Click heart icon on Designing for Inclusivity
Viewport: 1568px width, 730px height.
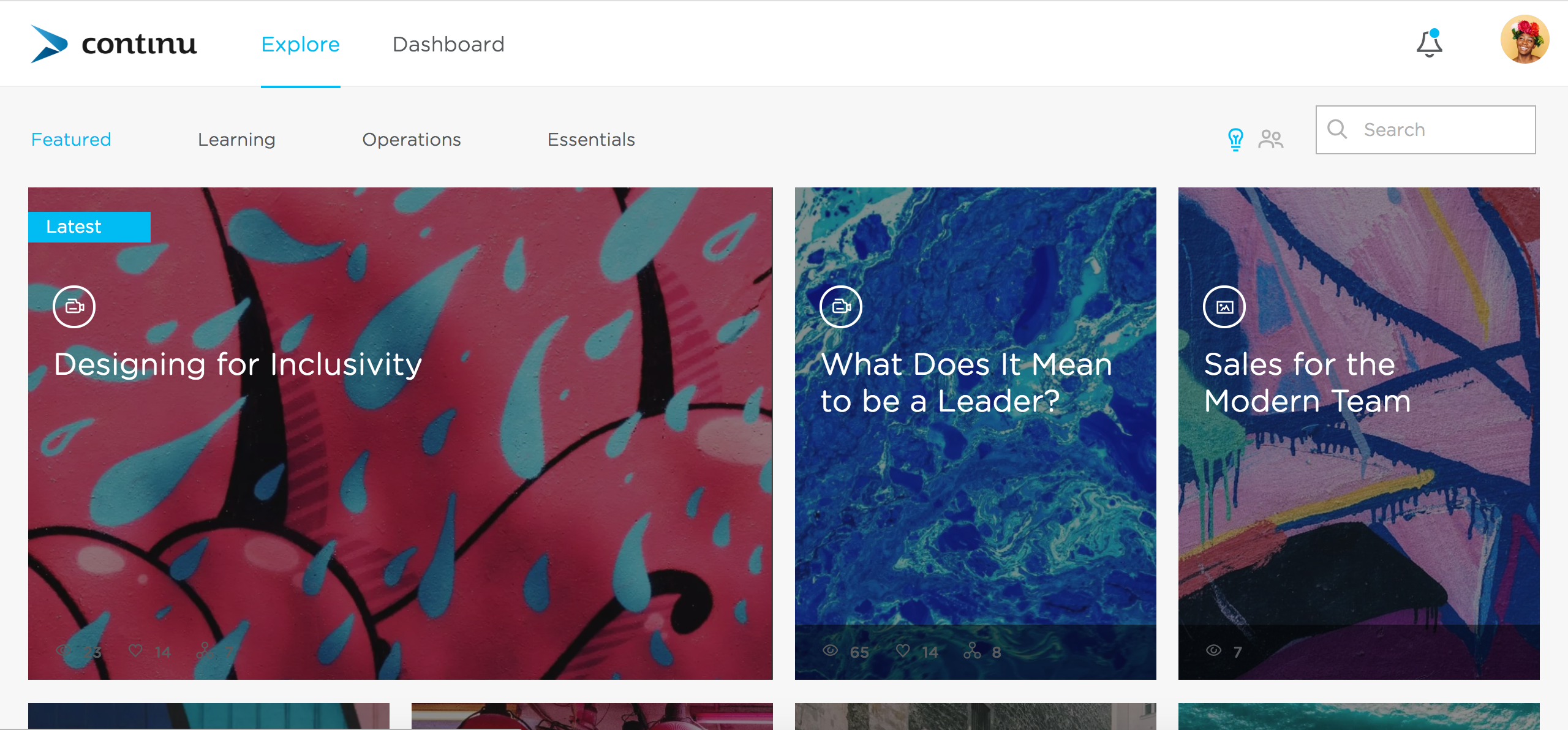[x=135, y=650]
